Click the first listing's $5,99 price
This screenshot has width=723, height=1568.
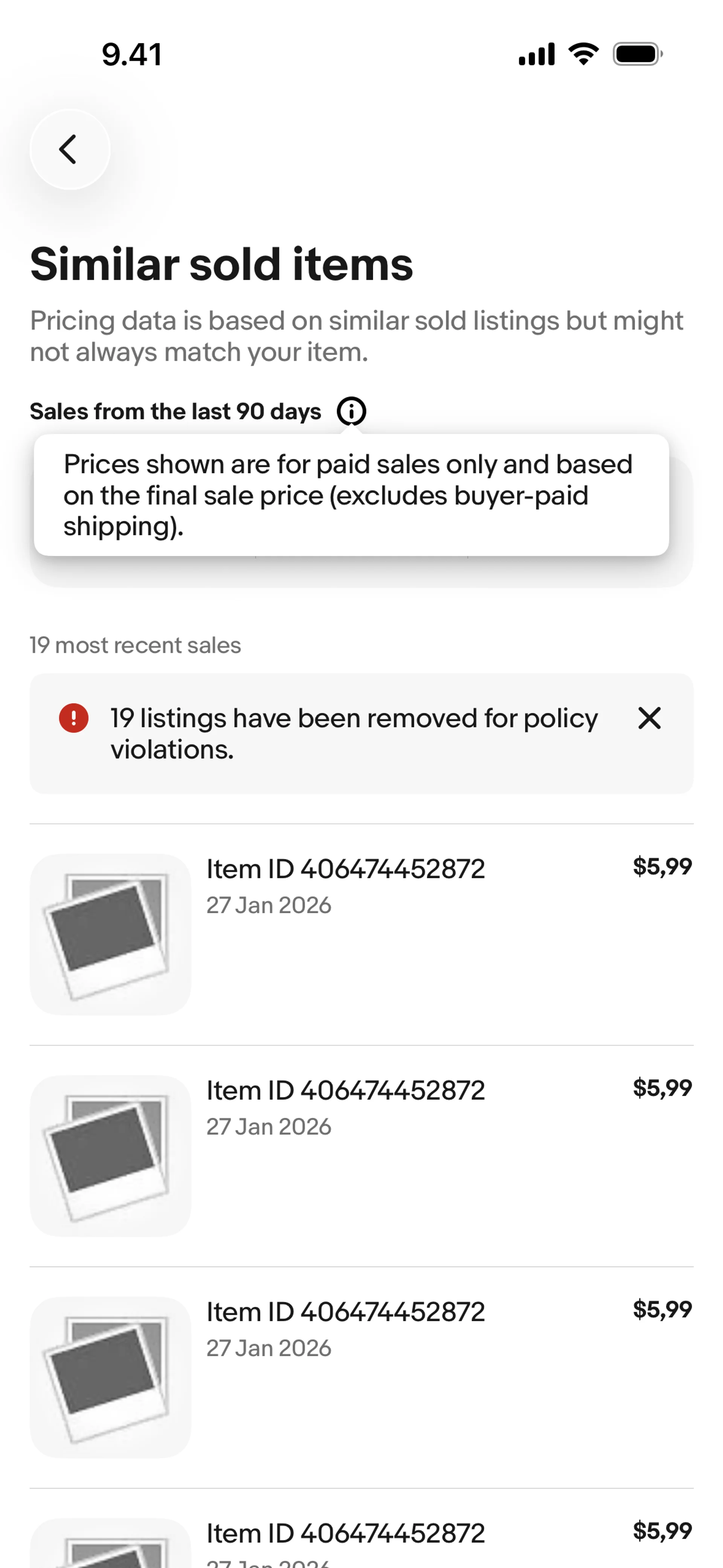tap(662, 867)
